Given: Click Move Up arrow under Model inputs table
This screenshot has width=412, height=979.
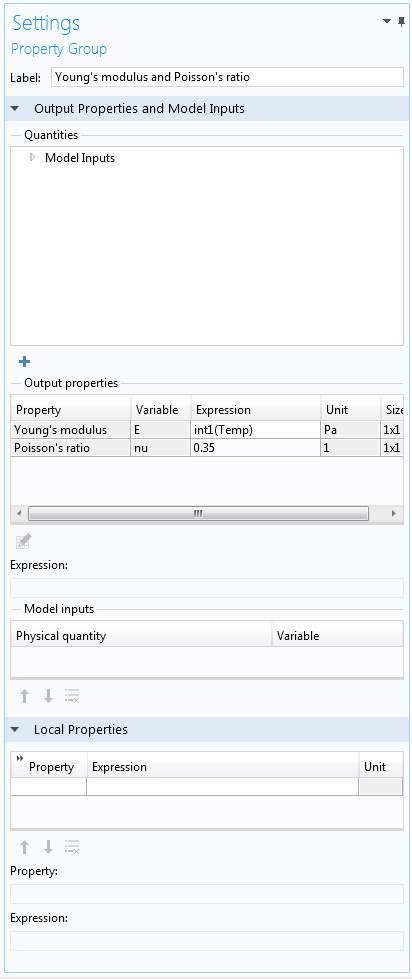Looking at the screenshot, I should click(x=24, y=696).
